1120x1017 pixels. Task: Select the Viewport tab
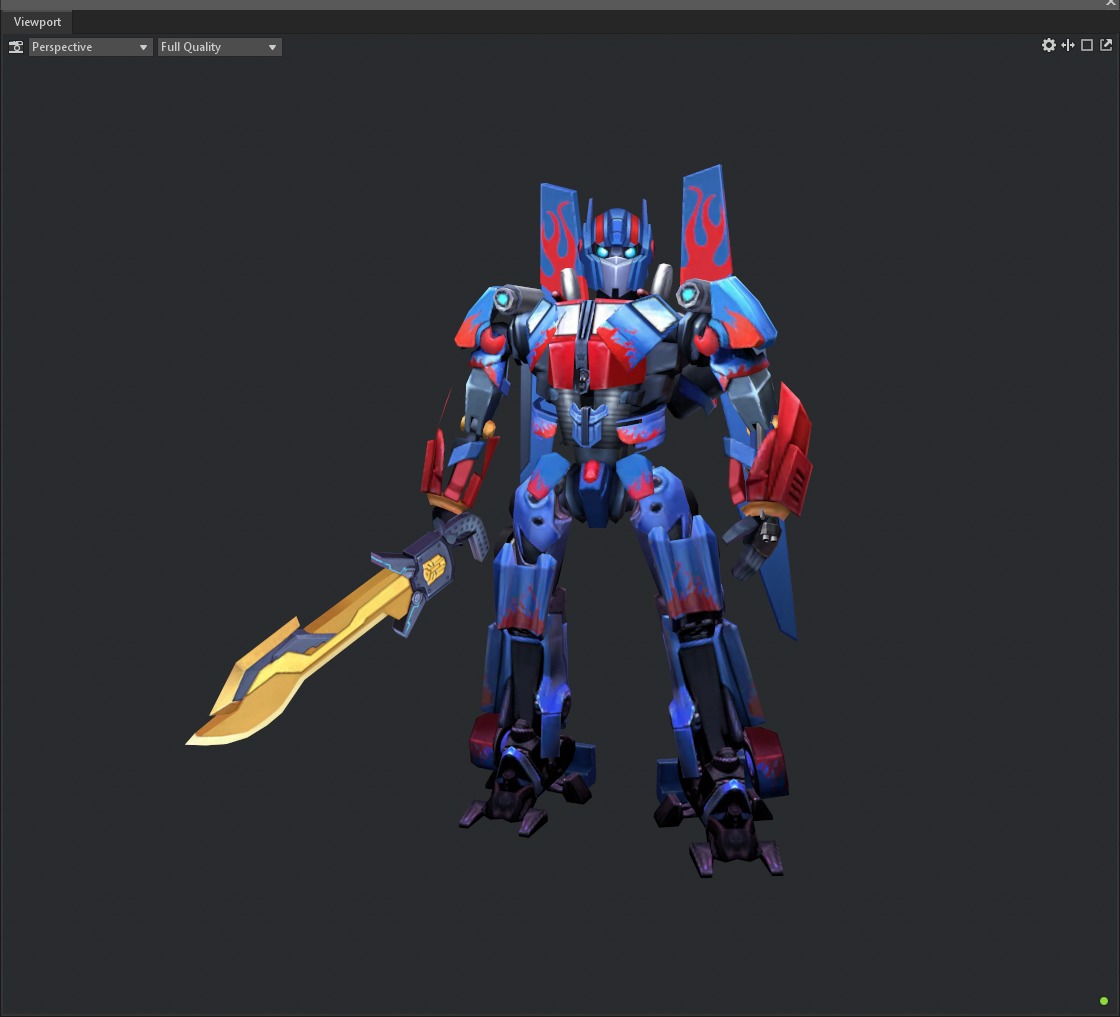click(x=37, y=22)
